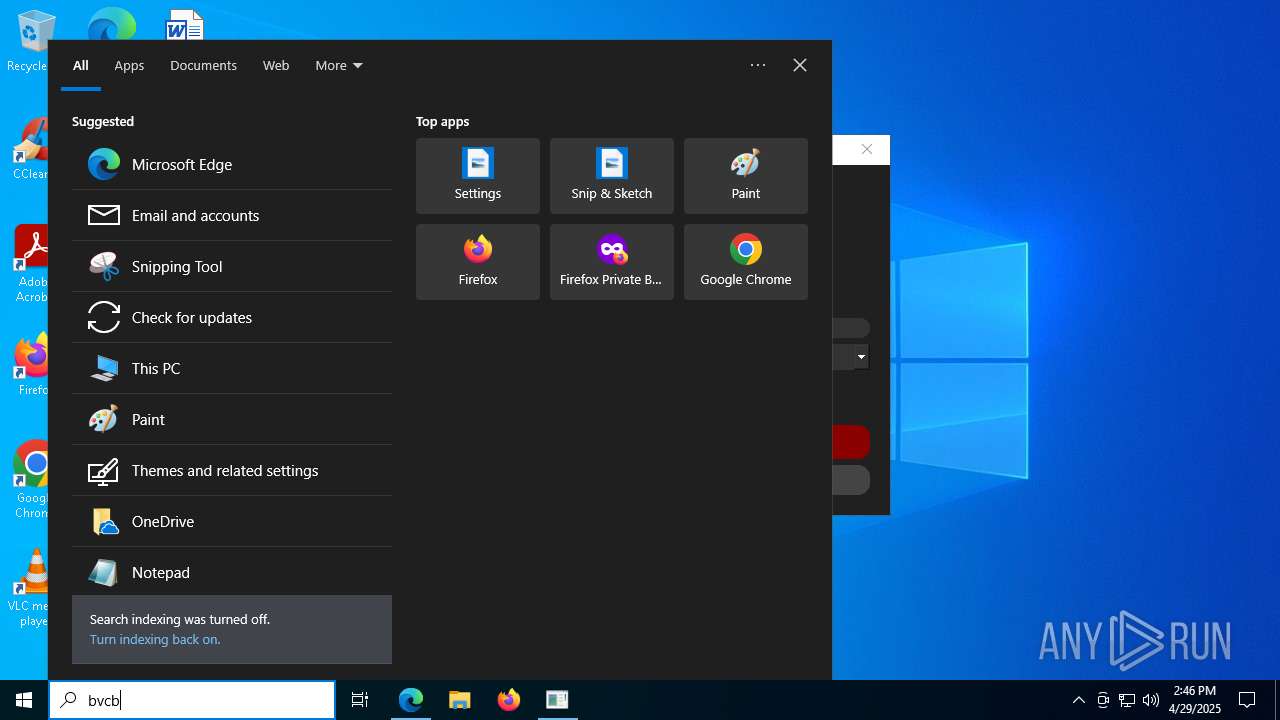This screenshot has width=1280, height=720.
Task: Open the dropdown arrow in background window
Action: [x=861, y=357]
